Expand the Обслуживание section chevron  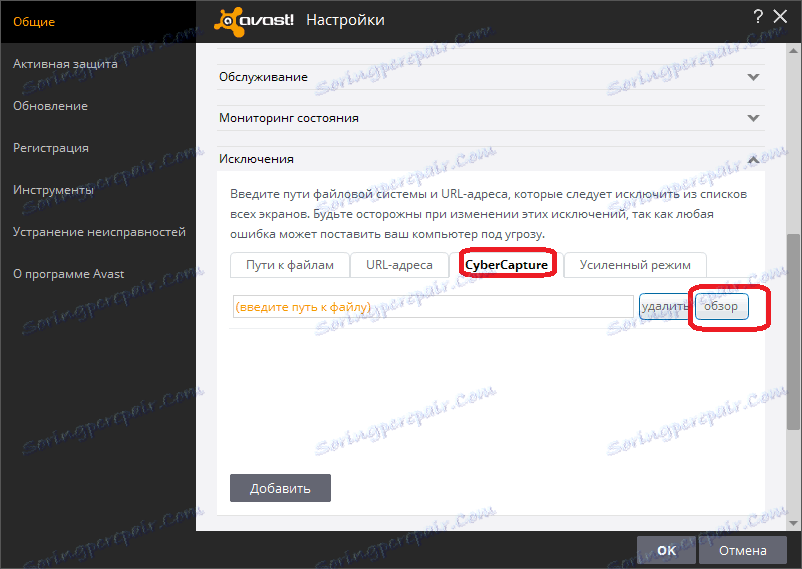[753, 77]
